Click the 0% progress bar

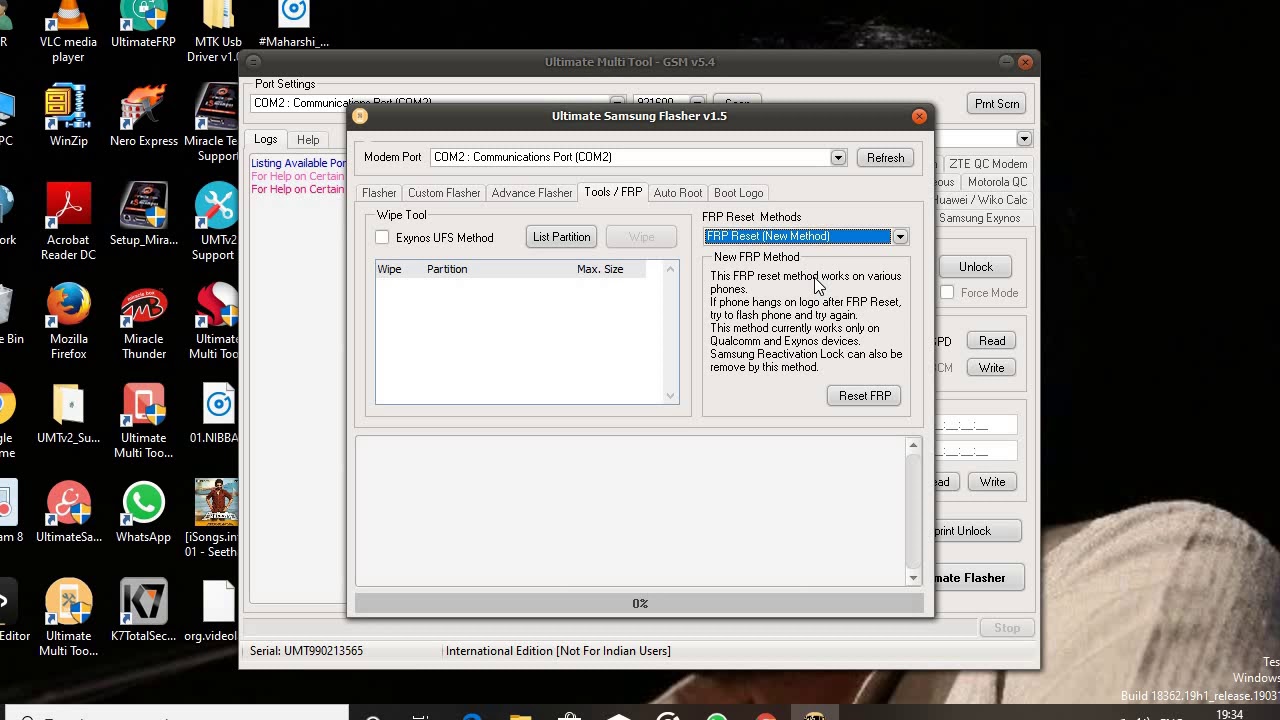point(640,603)
